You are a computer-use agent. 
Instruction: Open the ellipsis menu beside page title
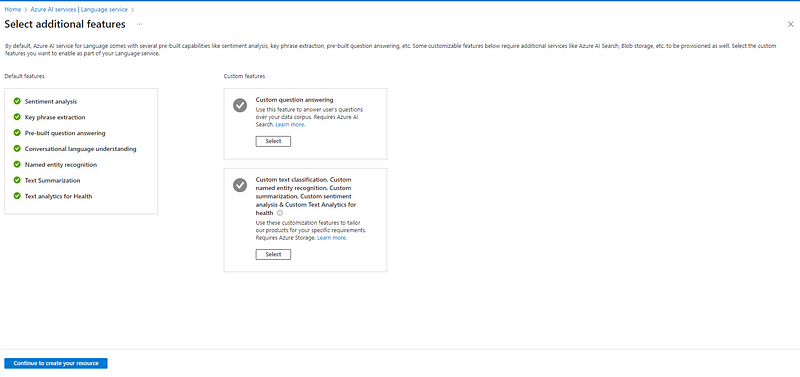(139, 24)
